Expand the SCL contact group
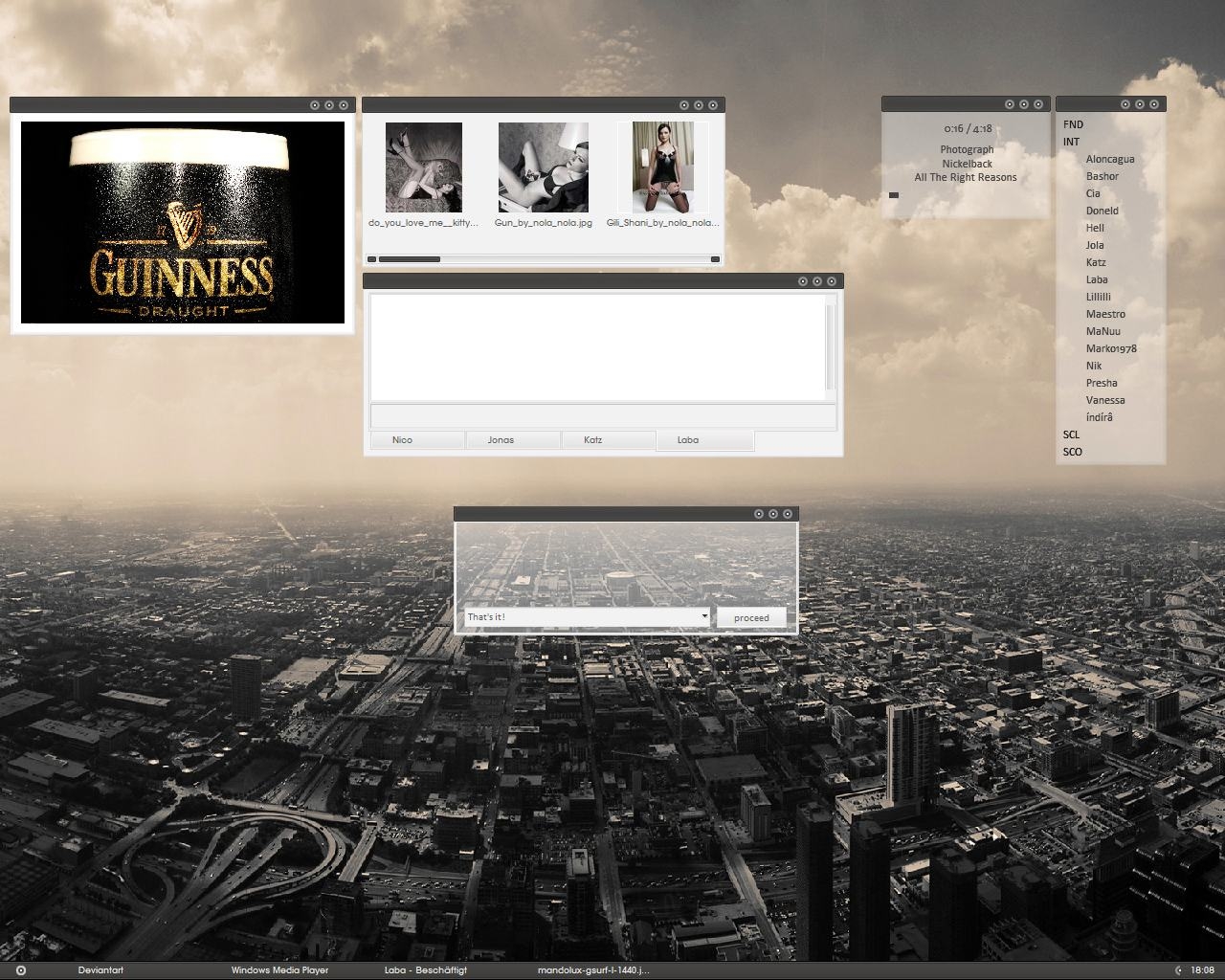The height and width of the screenshot is (980, 1225). pyautogui.click(x=1071, y=434)
